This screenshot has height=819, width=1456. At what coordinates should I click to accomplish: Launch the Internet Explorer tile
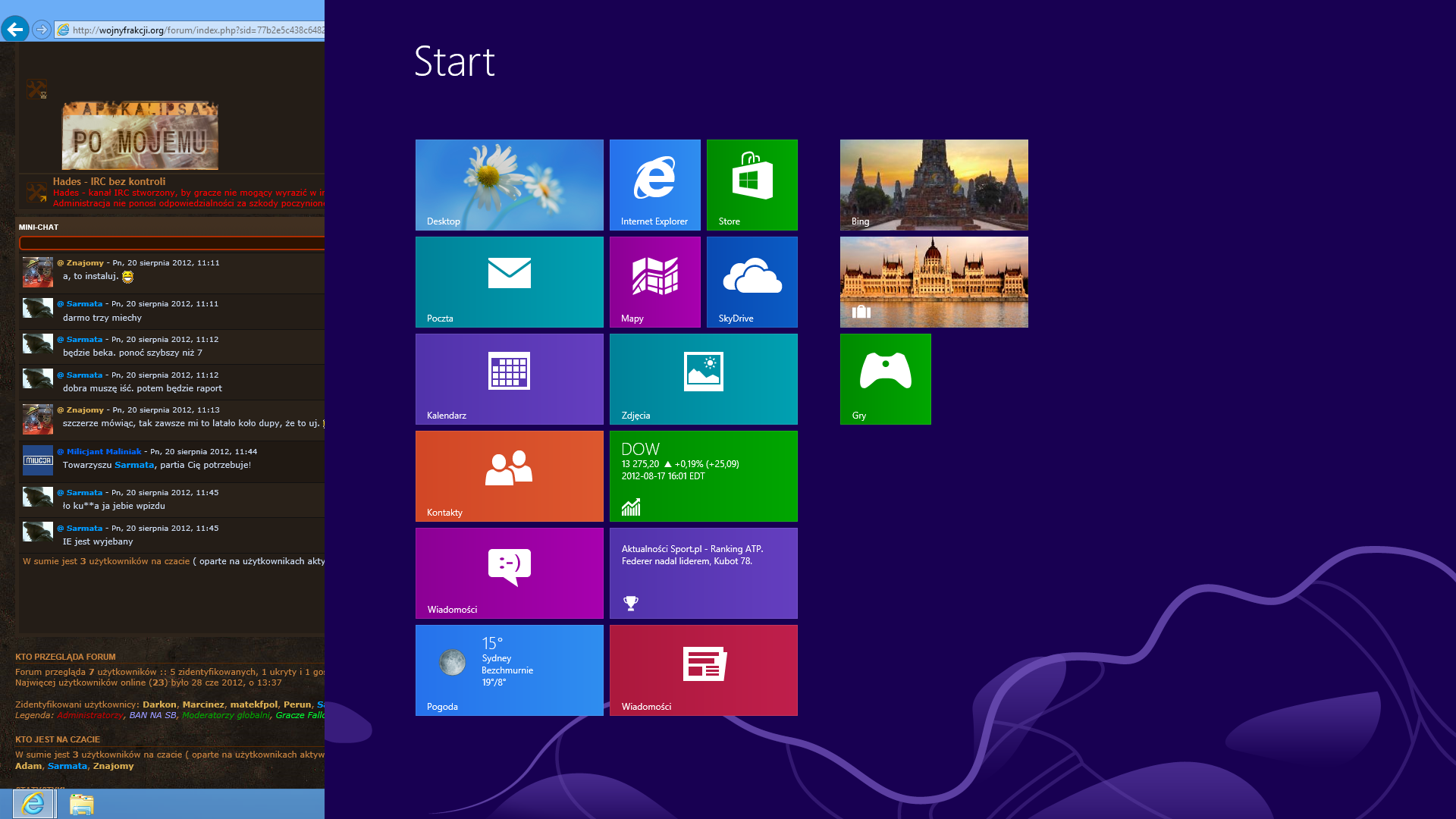[654, 184]
